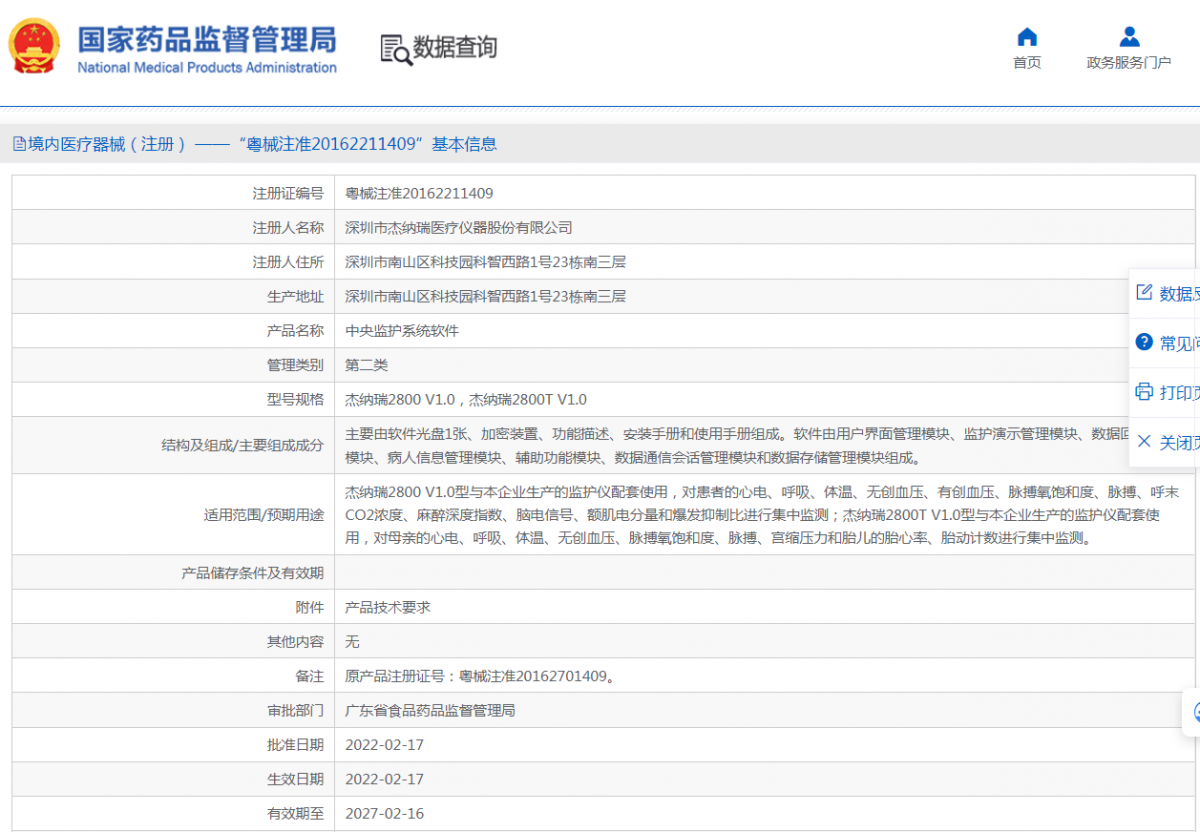Click the 结构及组成 description text
Image resolution: width=1200 pixels, height=832 pixels.
point(738,446)
